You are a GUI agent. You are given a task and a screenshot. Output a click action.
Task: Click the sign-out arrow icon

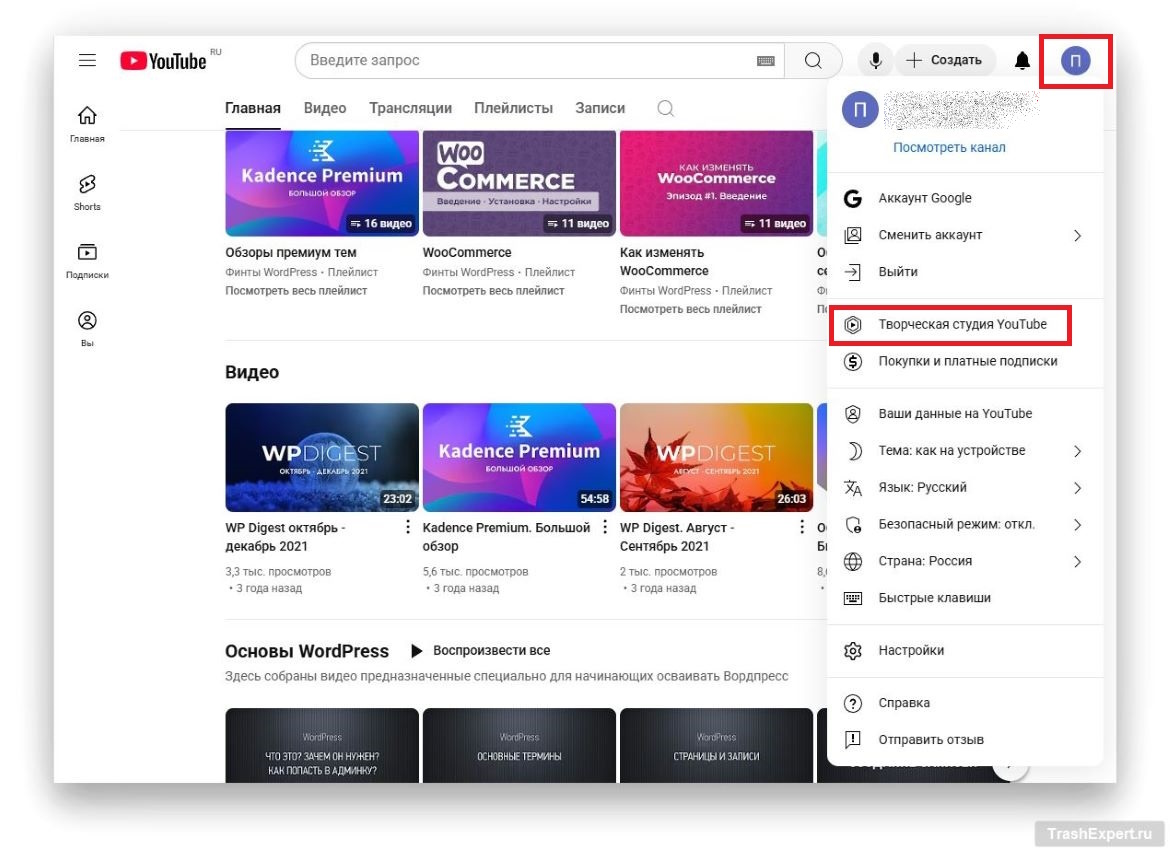(x=853, y=272)
